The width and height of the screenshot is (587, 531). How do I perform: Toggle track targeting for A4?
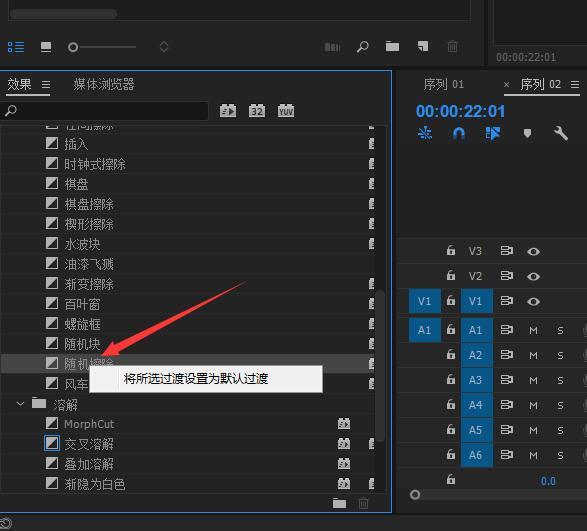pyautogui.click(x=477, y=405)
